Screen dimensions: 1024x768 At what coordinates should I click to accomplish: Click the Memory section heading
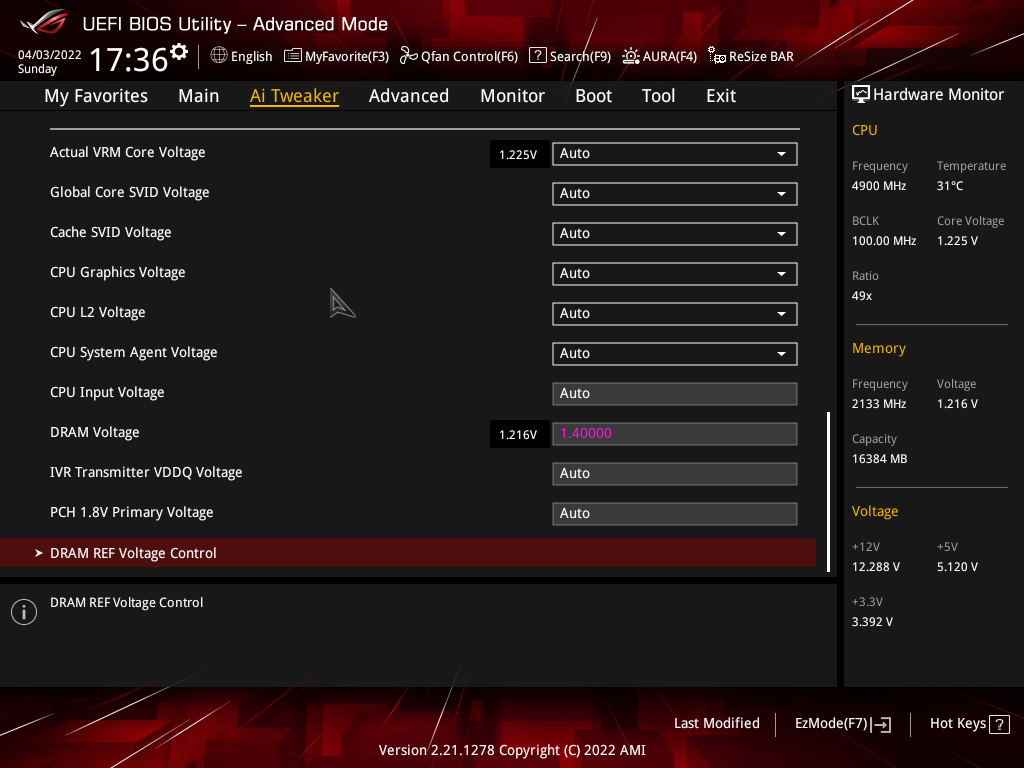tap(878, 348)
